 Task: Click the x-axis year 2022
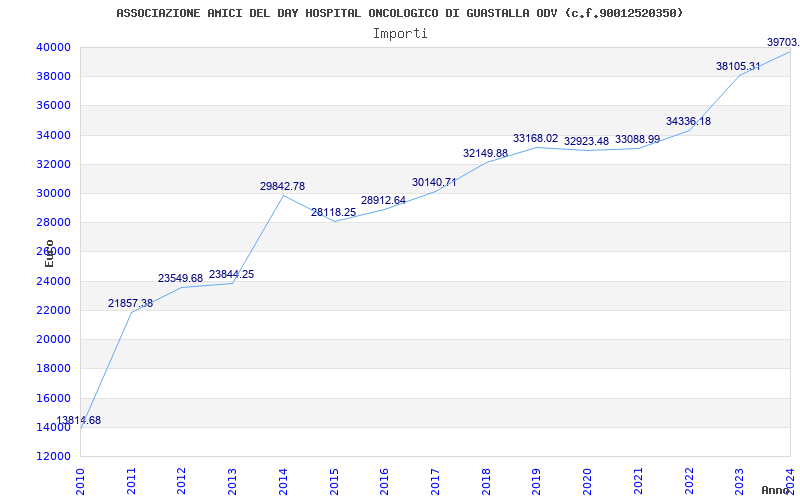pos(689,482)
